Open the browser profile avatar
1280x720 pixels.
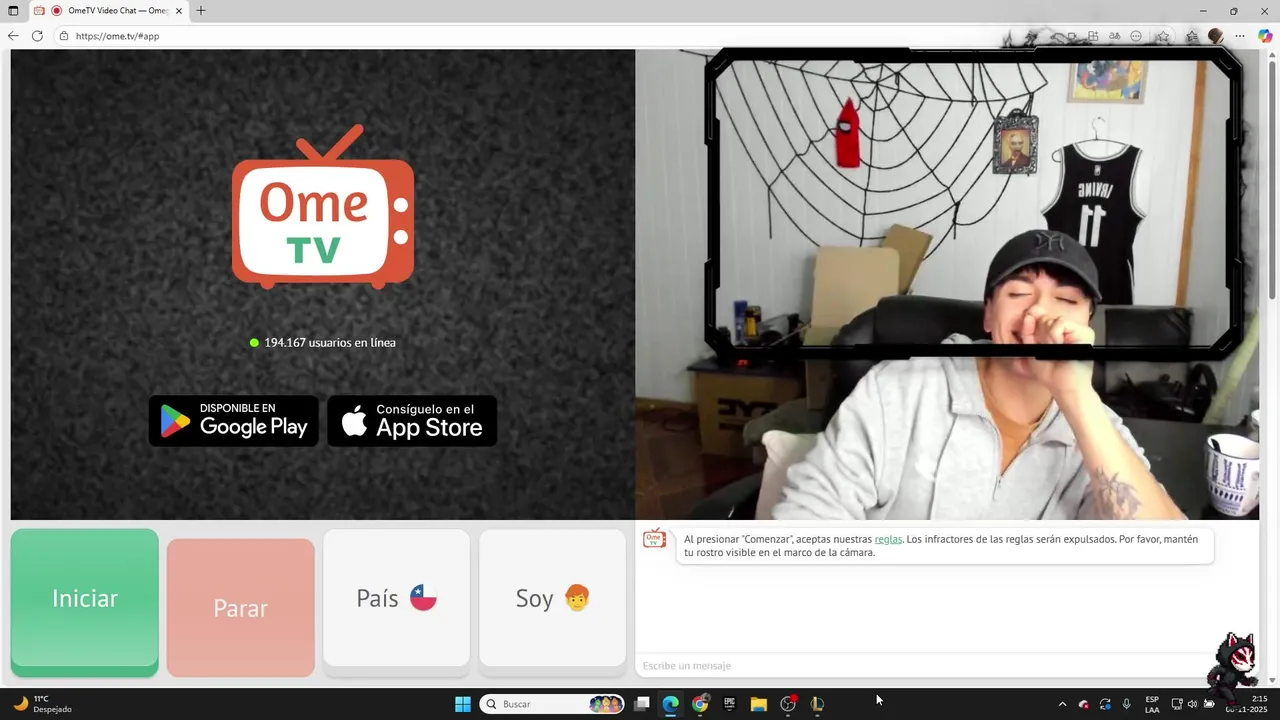[x=1216, y=36]
